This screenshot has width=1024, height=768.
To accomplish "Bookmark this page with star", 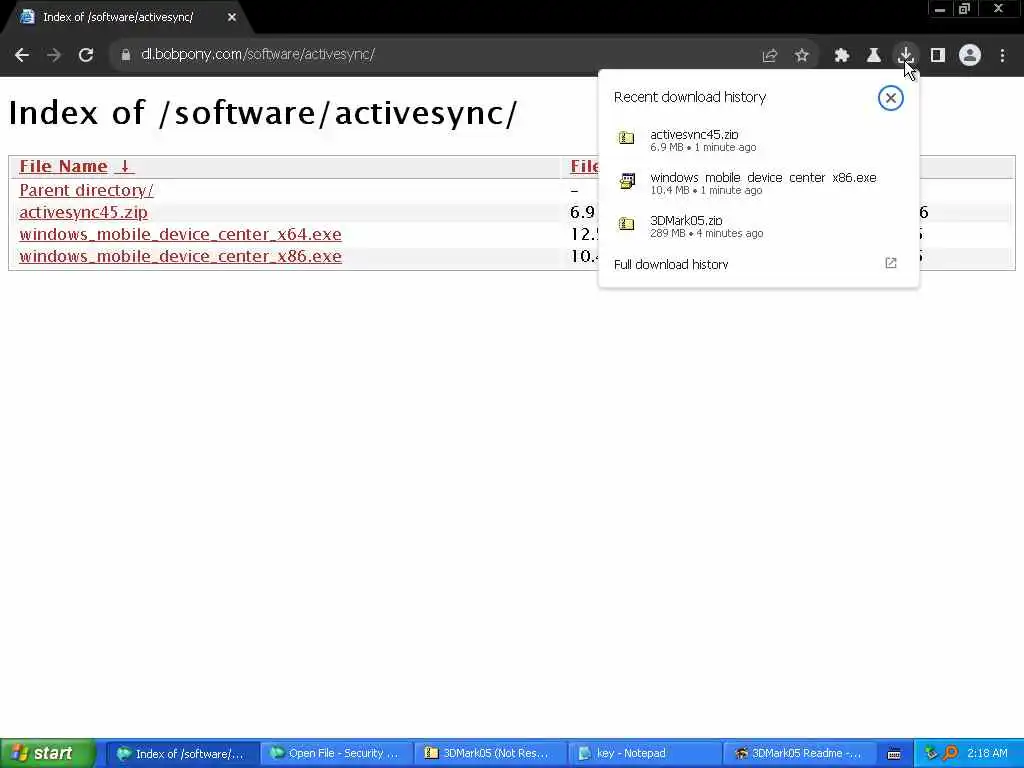I will tap(802, 56).
